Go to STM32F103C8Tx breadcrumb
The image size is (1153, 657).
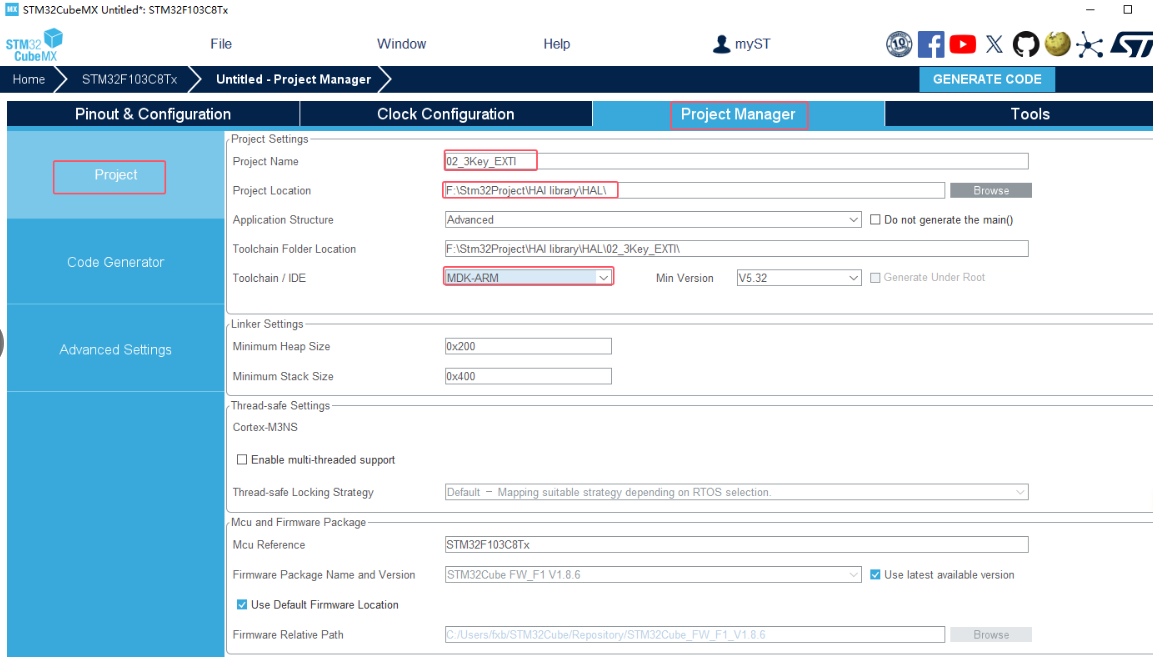point(129,79)
